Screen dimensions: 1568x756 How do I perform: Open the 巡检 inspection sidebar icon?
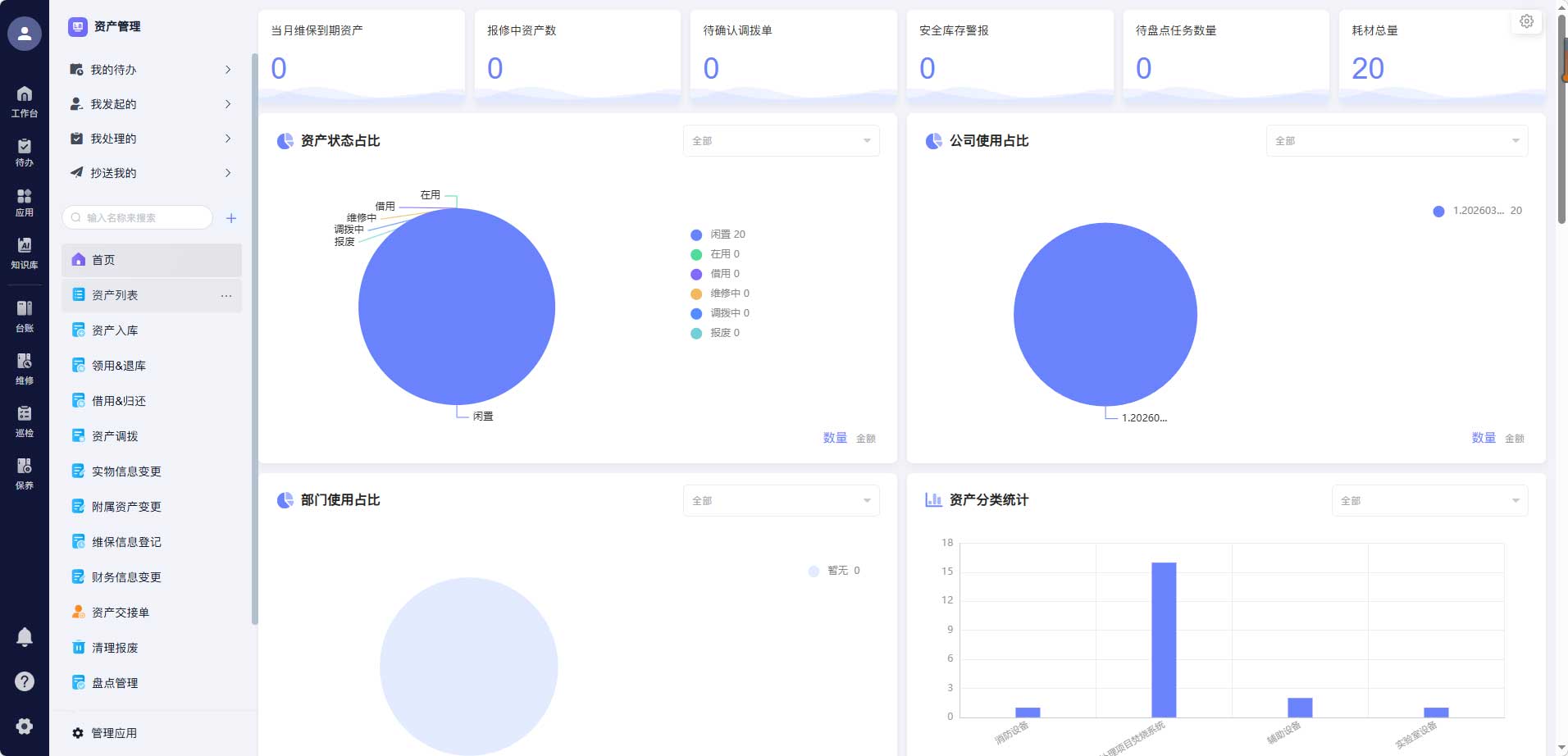coord(25,421)
